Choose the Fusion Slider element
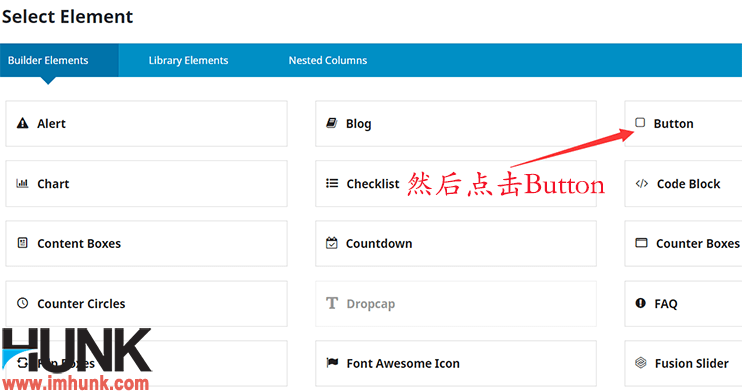 coord(683,363)
